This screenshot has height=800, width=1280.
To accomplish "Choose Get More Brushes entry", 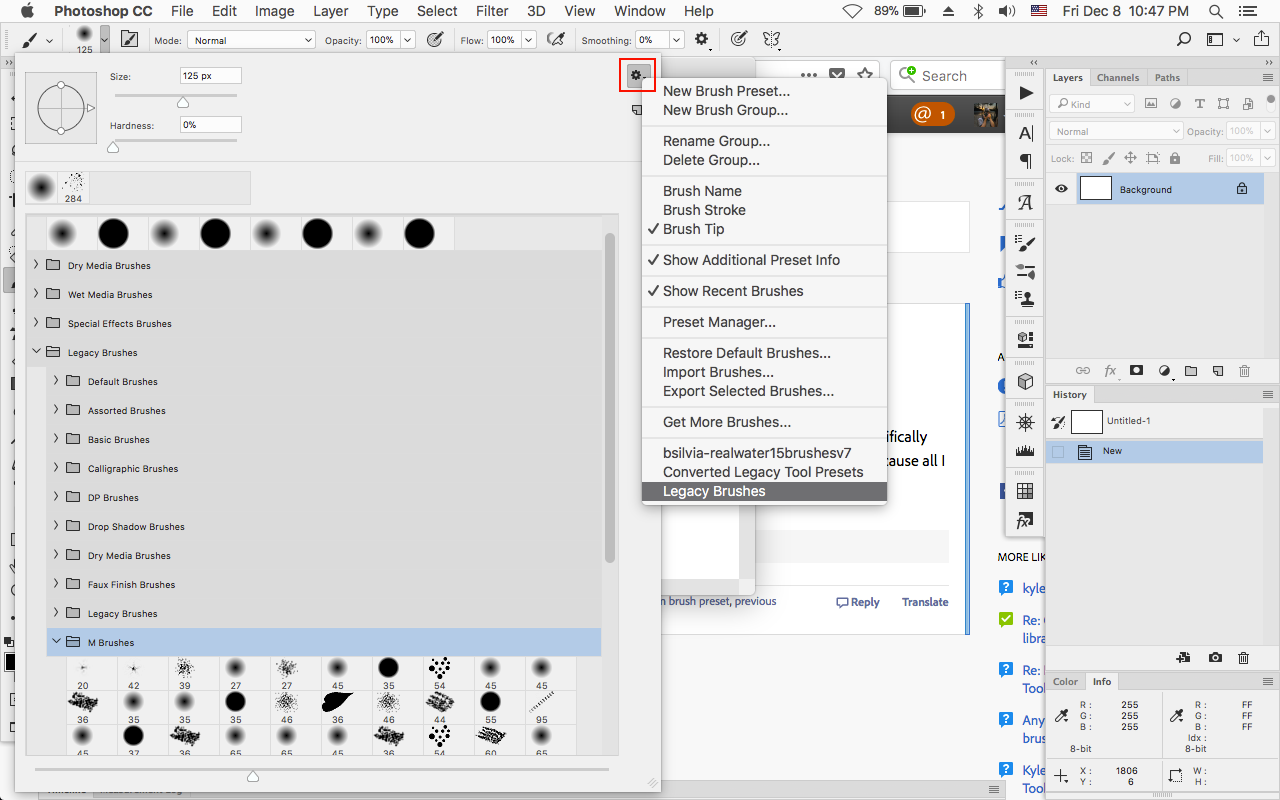I will [727, 422].
